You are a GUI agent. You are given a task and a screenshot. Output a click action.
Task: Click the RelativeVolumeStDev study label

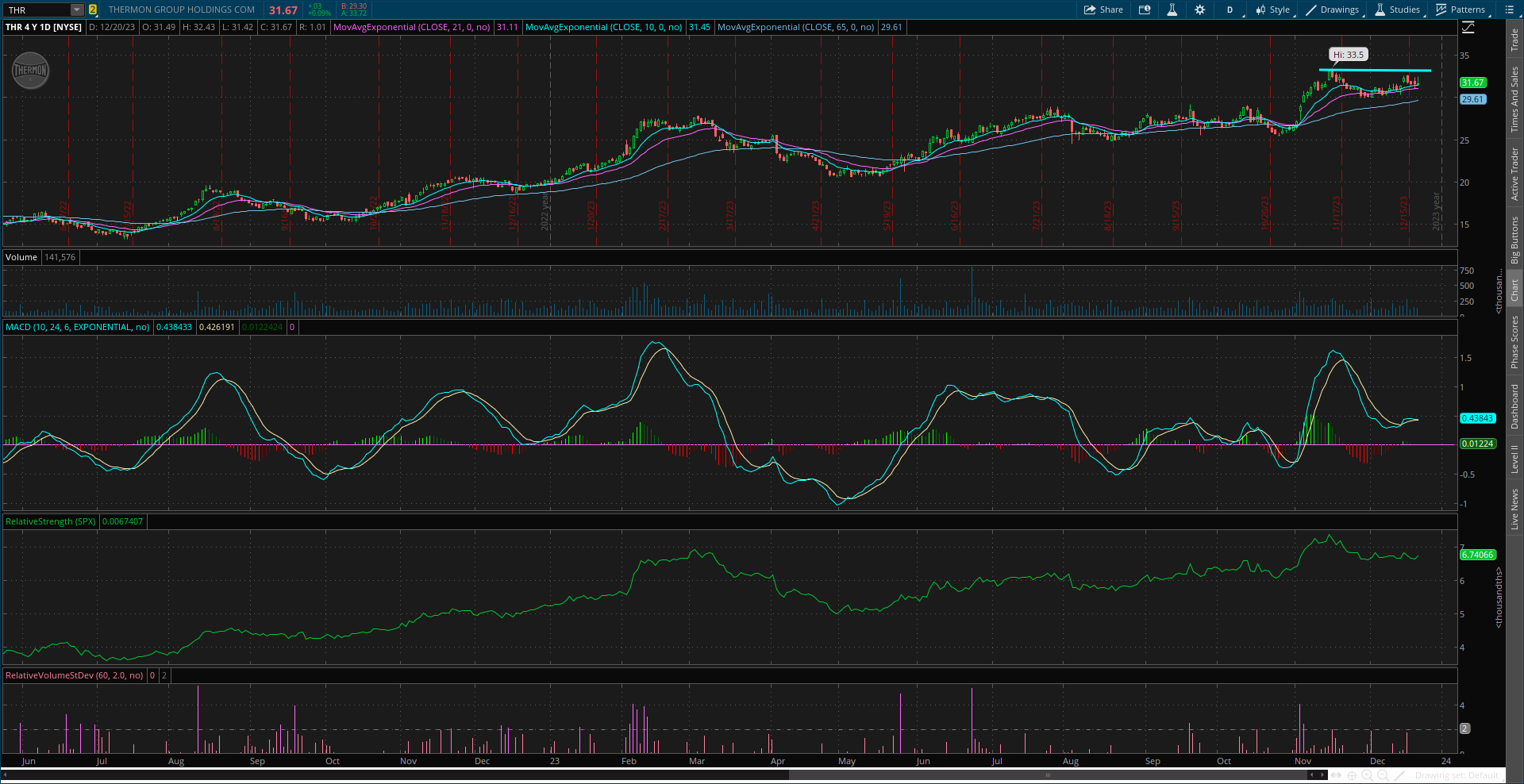[74, 675]
